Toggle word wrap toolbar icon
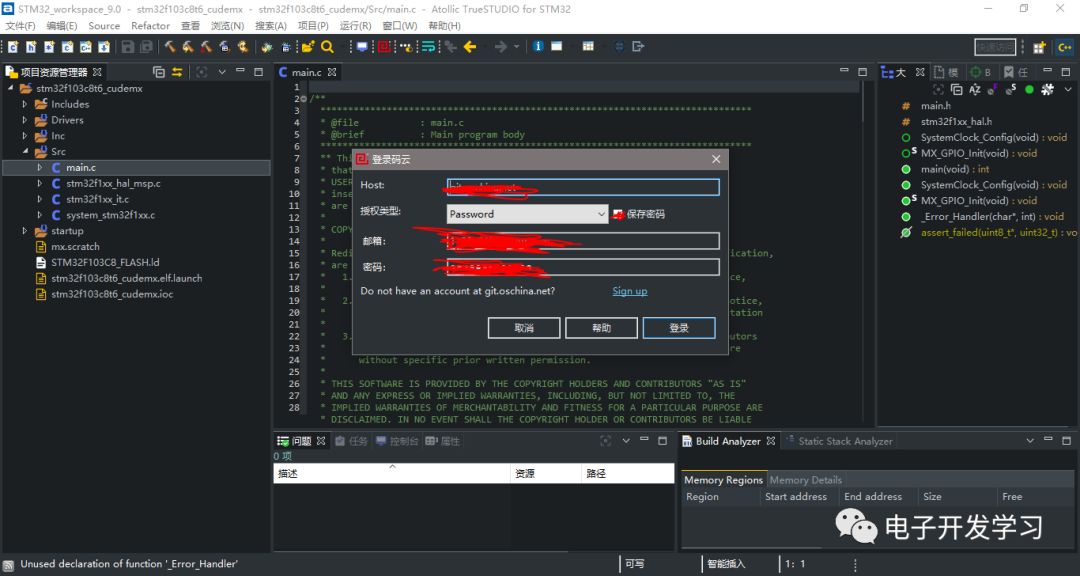Screen dimensions: 1080x576 click(428, 47)
